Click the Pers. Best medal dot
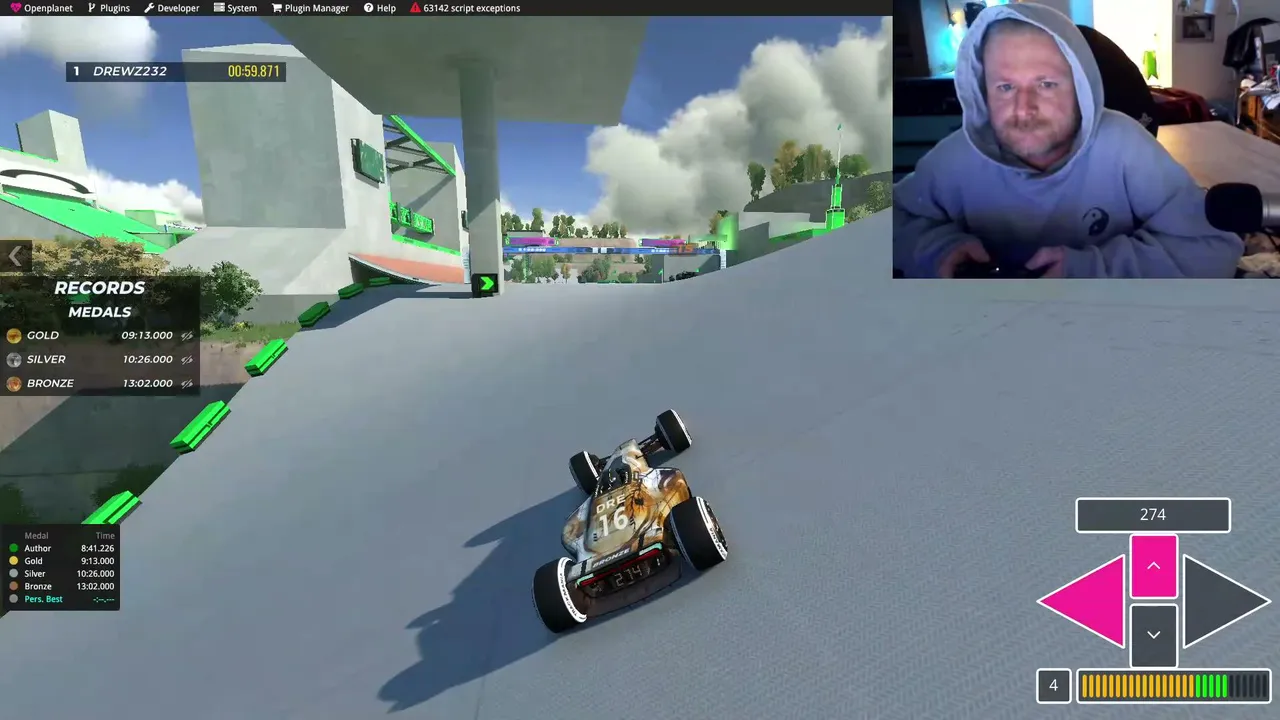 pyautogui.click(x=14, y=599)
